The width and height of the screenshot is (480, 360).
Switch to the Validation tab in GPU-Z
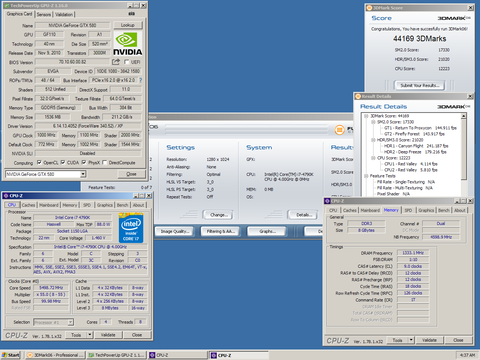(64, 14)
